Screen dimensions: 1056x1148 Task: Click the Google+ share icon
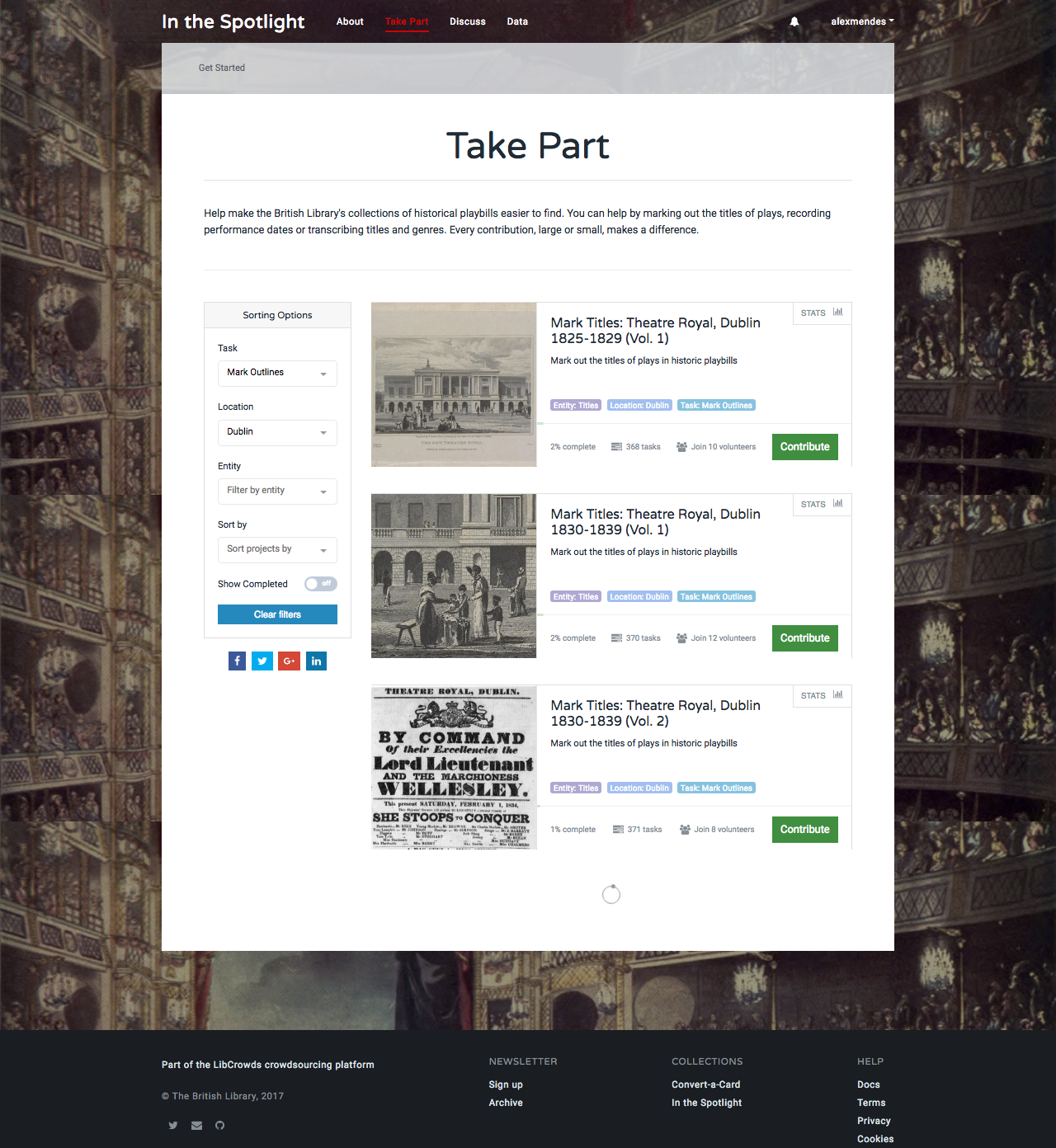pyautogui.click(x=289, y=661)
